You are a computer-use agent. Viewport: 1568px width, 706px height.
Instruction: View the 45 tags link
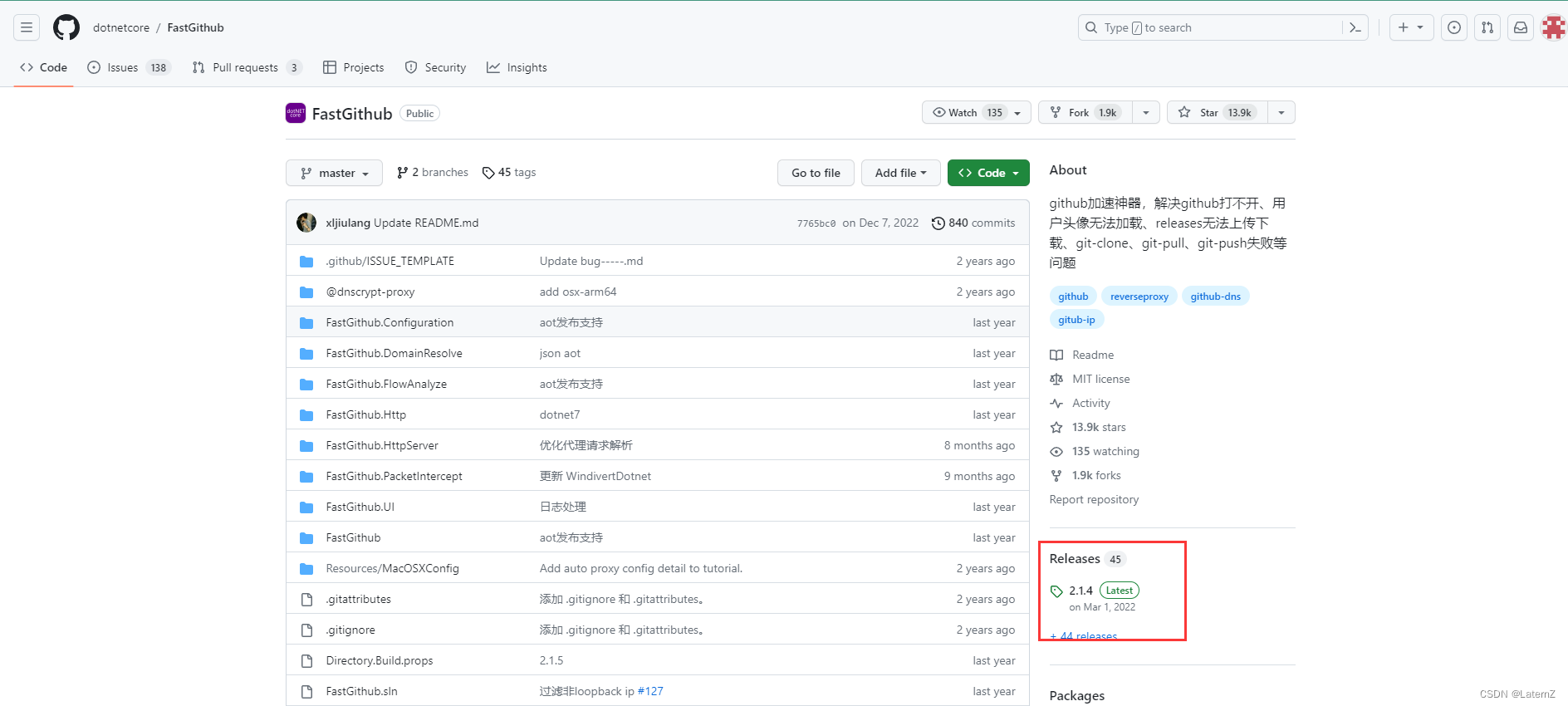pyautogui.click(x=509, y=172)
